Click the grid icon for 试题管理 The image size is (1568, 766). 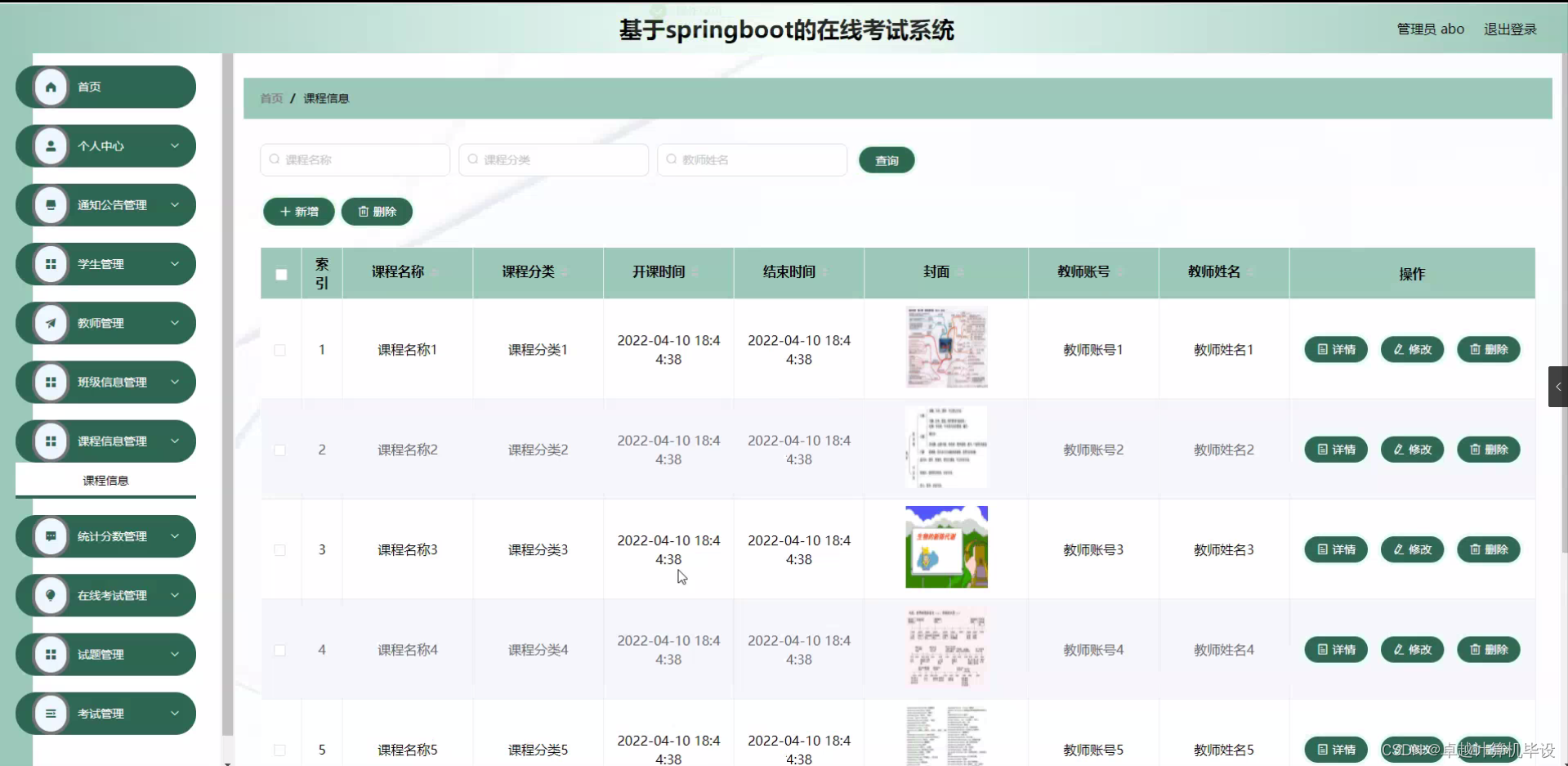(x=51, y=654)
